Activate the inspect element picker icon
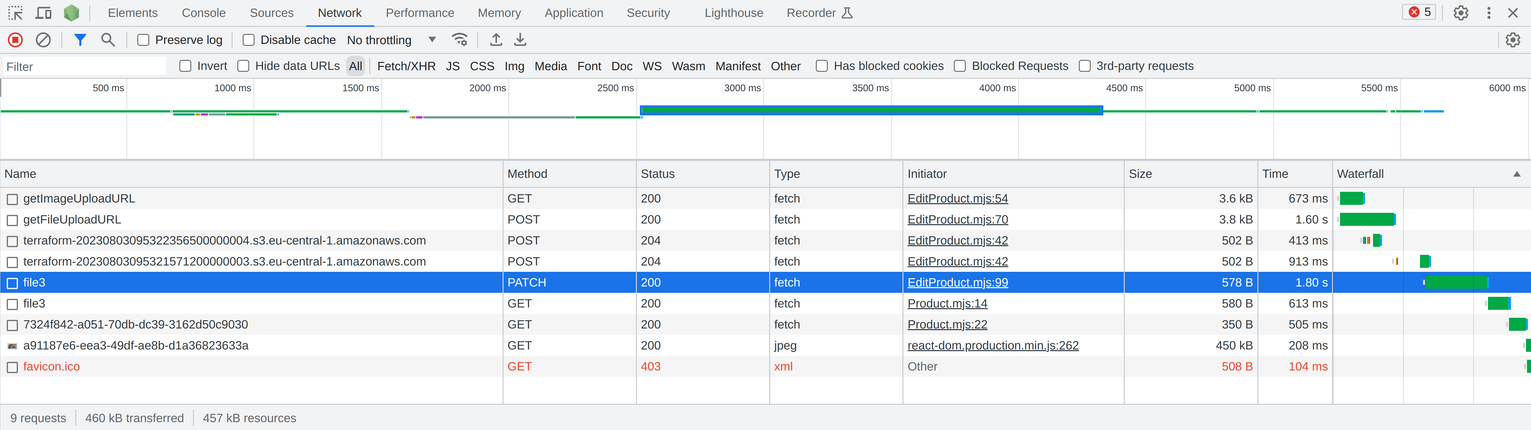The width and height of the screenshot is (1531, 430). pos(15,13)
